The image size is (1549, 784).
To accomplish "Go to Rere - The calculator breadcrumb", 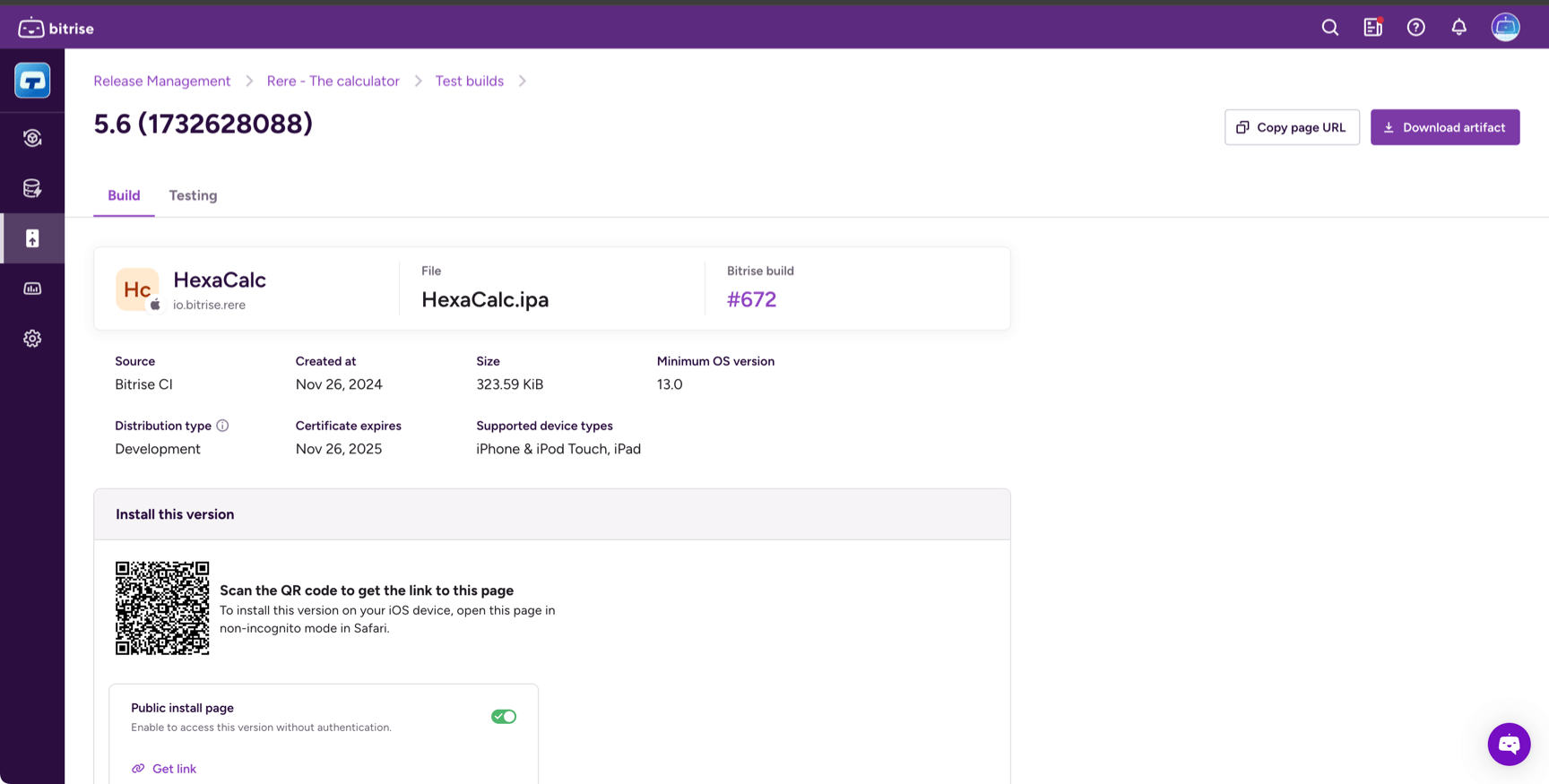I will coord(333,81).
